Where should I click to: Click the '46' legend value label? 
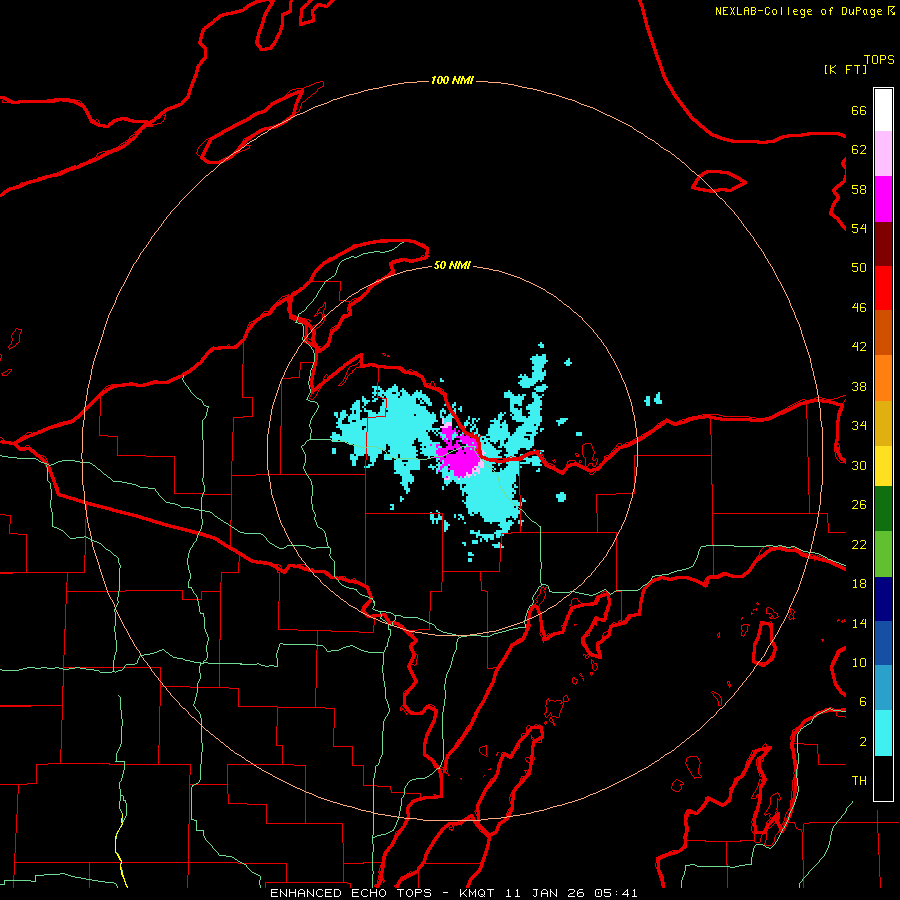859,307
